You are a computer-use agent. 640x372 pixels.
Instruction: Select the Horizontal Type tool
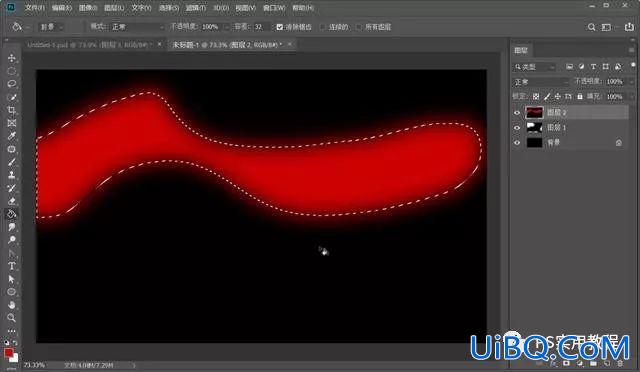(11, 266)
